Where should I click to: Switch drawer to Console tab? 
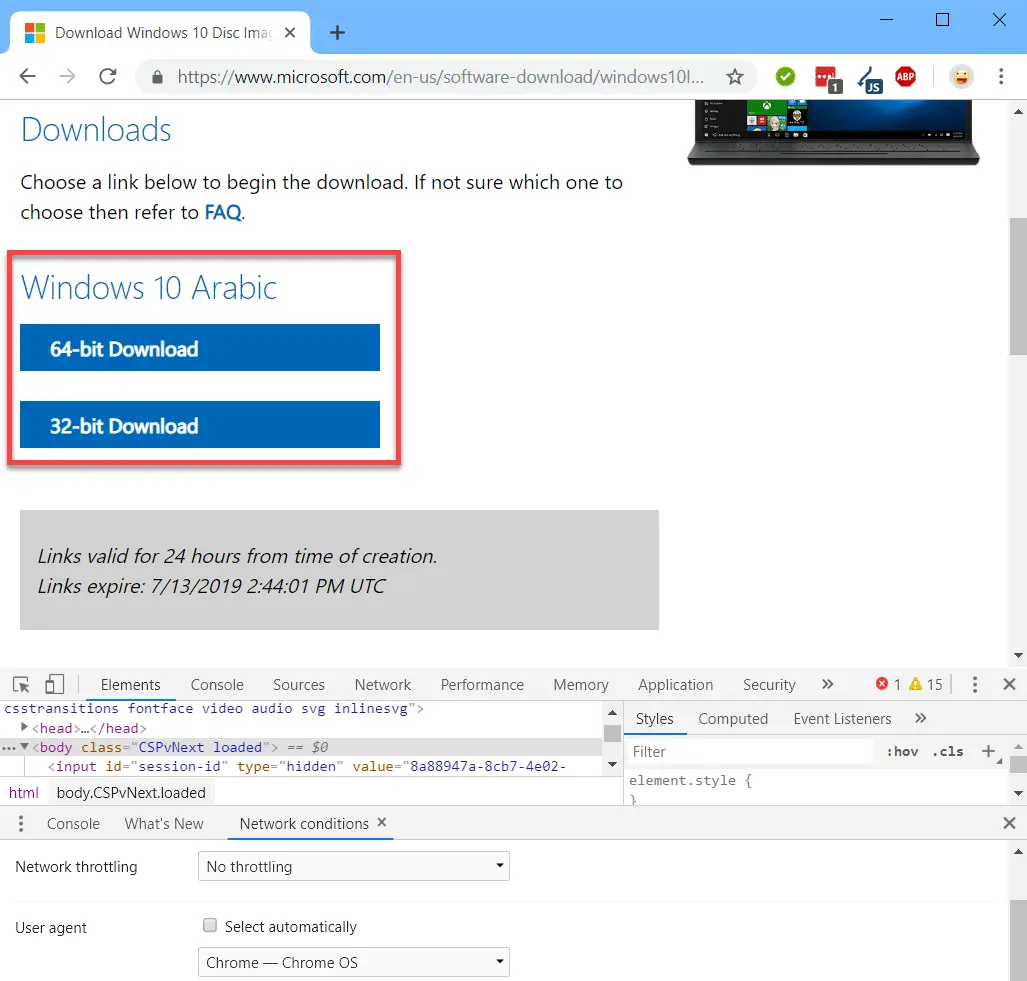tap(73, 823)
